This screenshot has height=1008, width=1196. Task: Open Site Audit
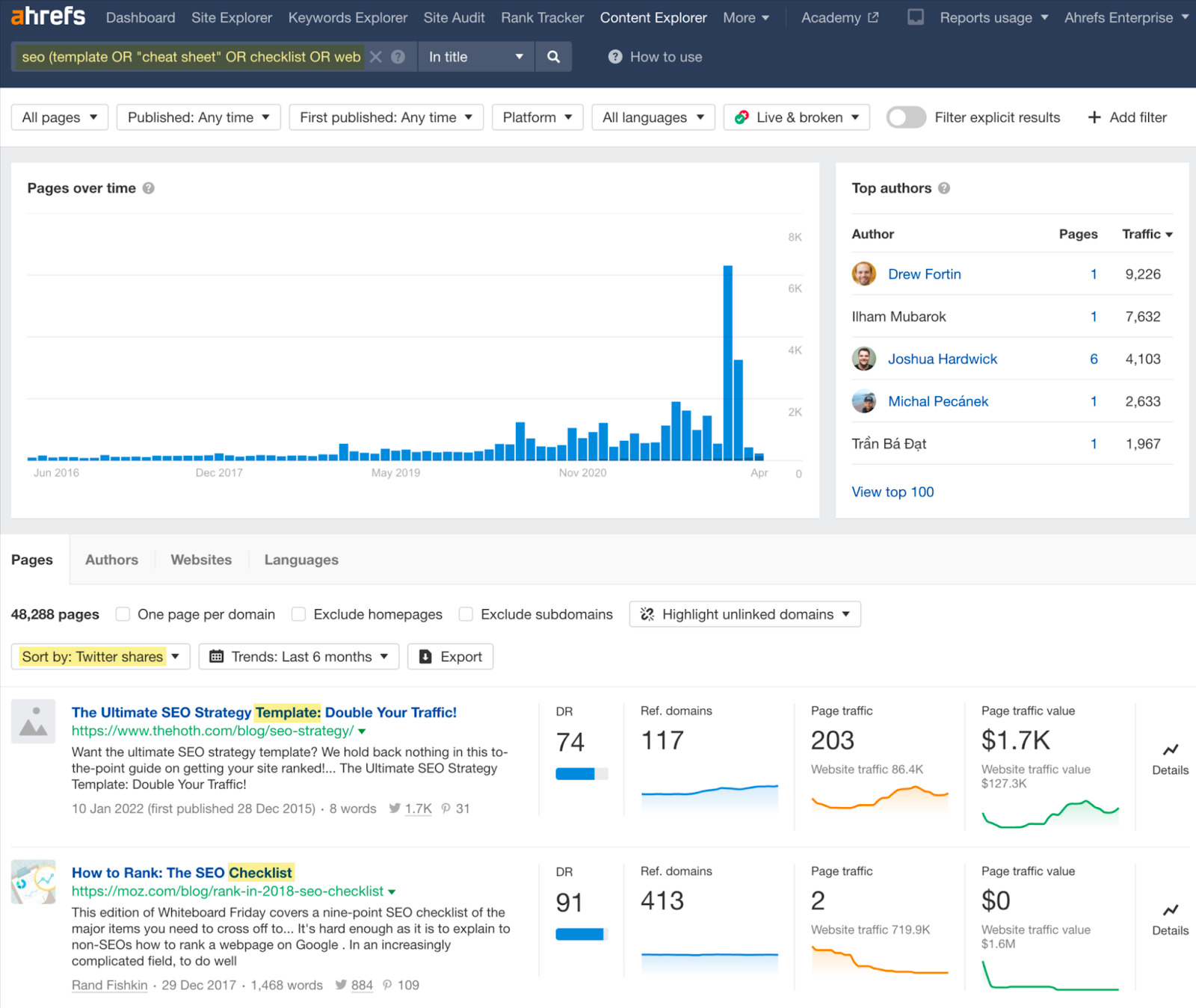click(454, 17)
